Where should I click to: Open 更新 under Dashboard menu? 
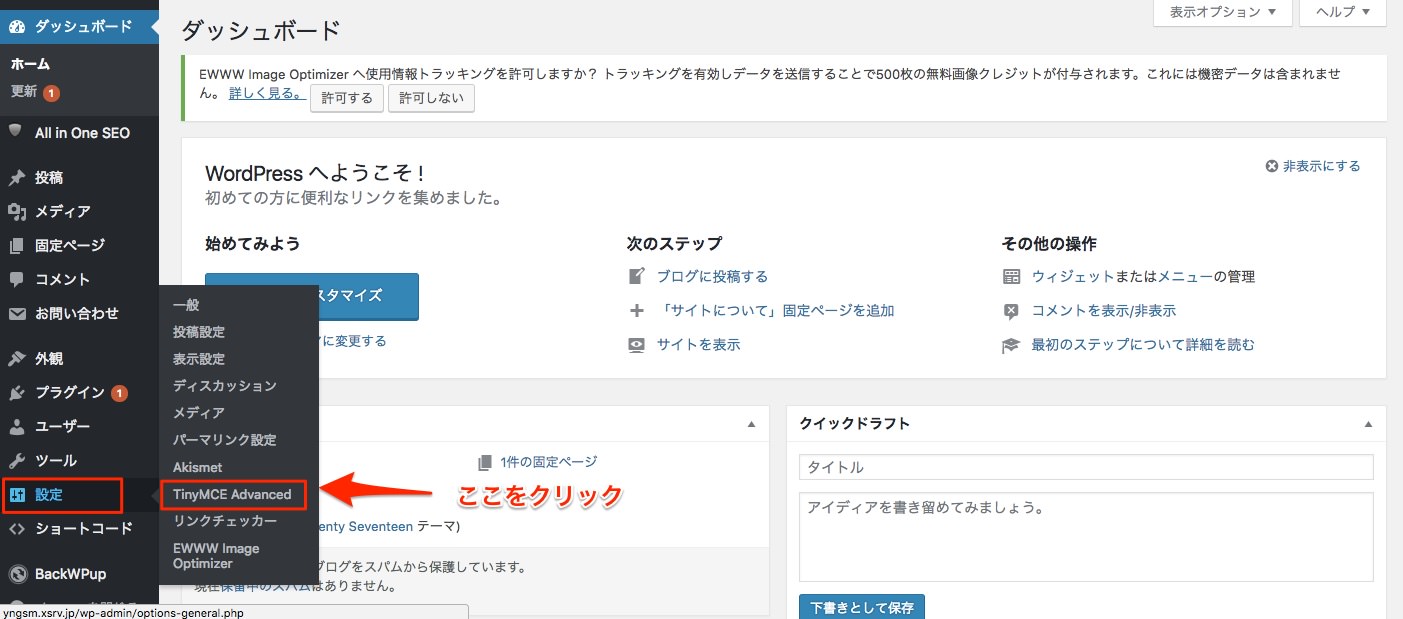(x=24, y=92)
